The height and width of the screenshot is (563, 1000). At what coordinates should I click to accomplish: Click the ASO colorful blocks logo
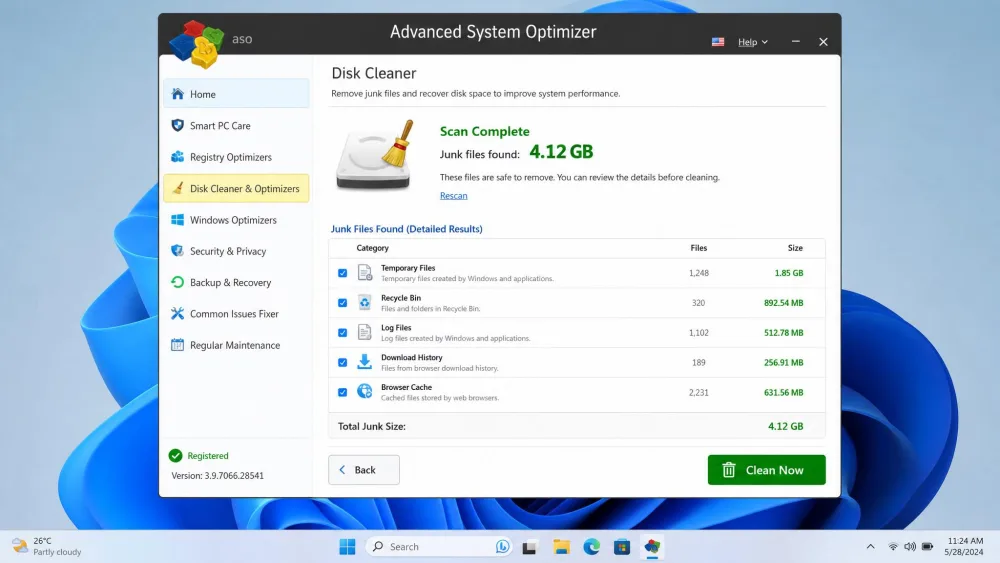click(x=196, y=44)
